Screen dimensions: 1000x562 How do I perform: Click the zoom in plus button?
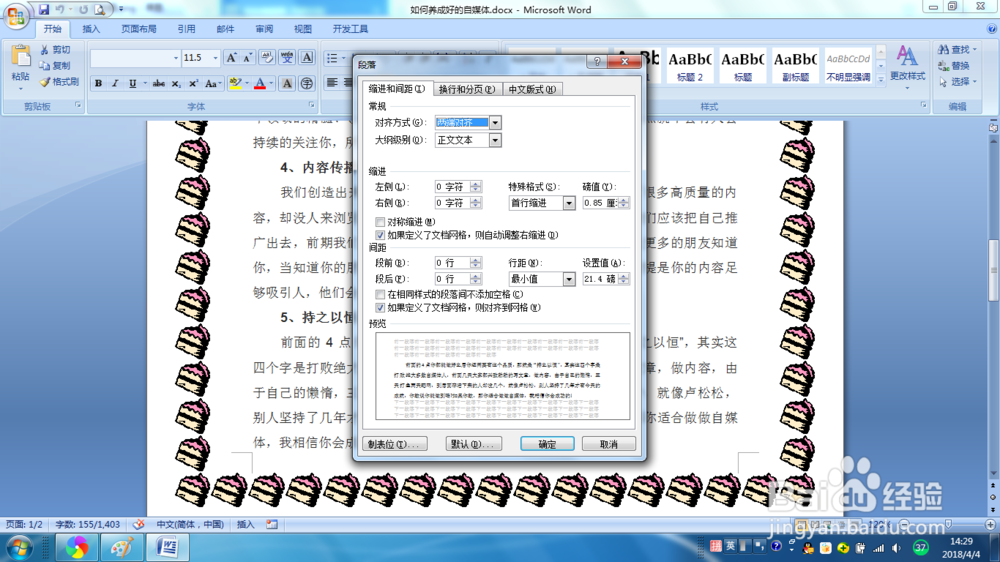point(990,524)
